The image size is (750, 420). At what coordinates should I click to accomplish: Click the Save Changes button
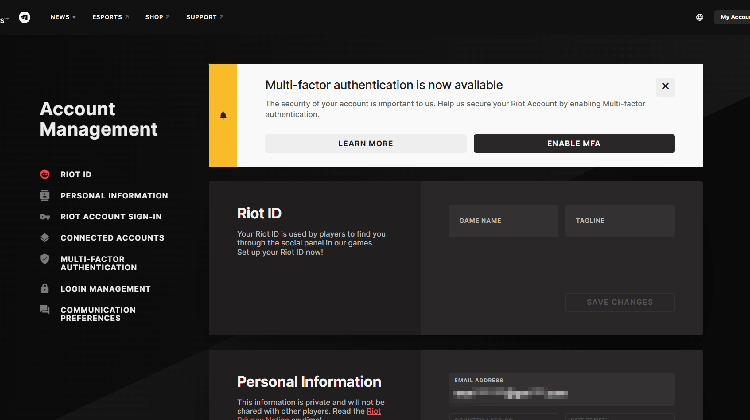click(x=620, y=302)
